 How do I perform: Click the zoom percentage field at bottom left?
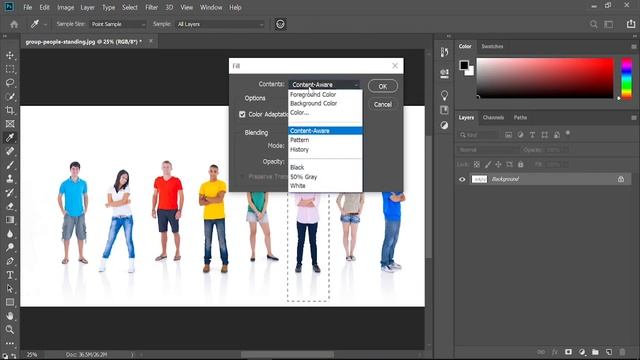click(x=32, y=355)
